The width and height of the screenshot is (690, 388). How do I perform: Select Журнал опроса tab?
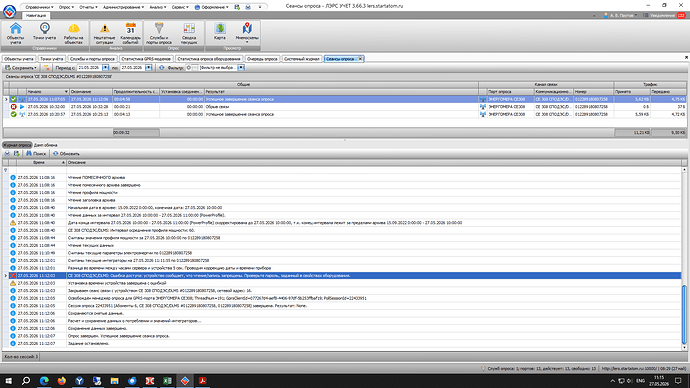click(17, 145)
